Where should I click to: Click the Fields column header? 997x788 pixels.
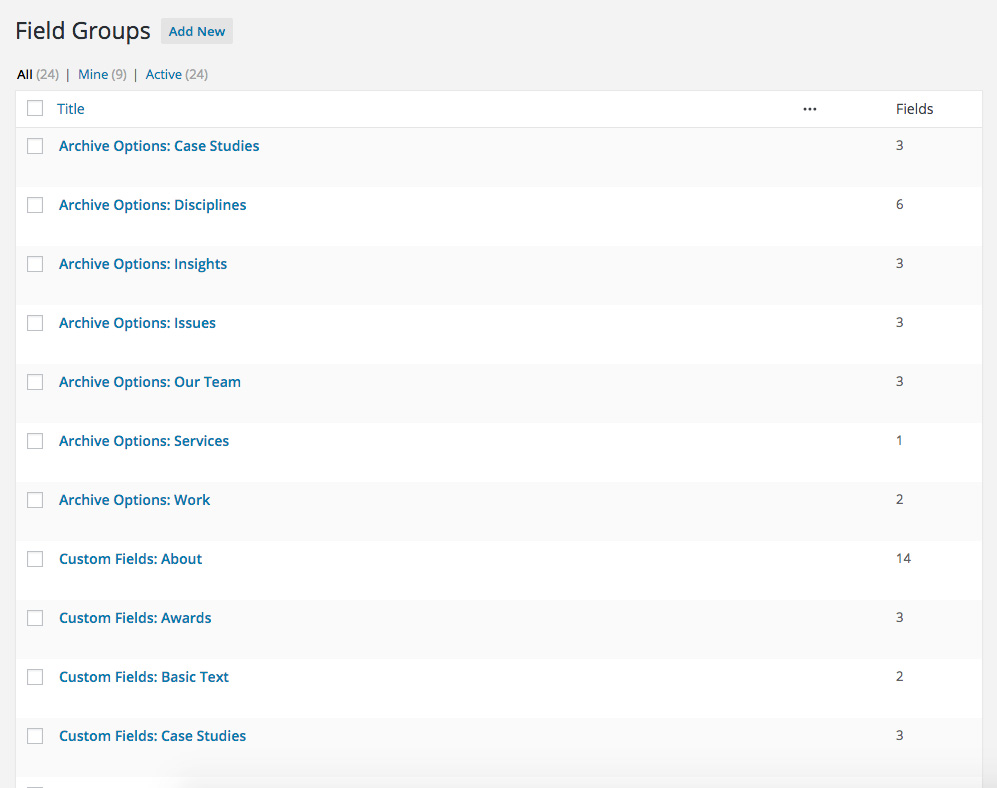914,109
